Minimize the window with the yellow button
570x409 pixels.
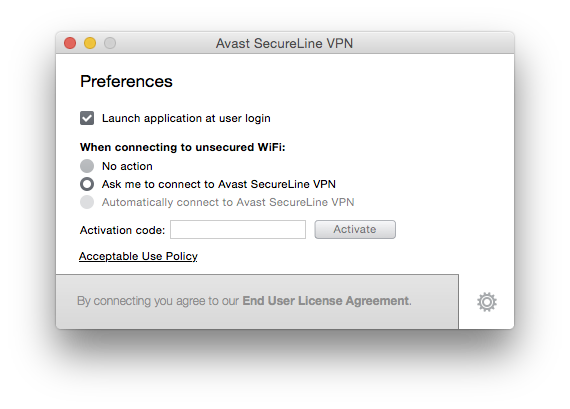tap(90, 43)
